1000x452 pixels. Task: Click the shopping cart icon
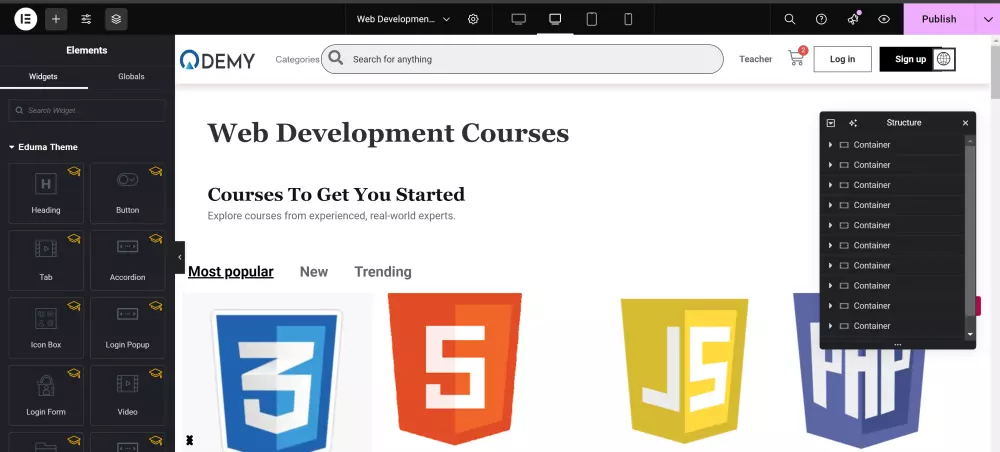(x=796, y=58)
